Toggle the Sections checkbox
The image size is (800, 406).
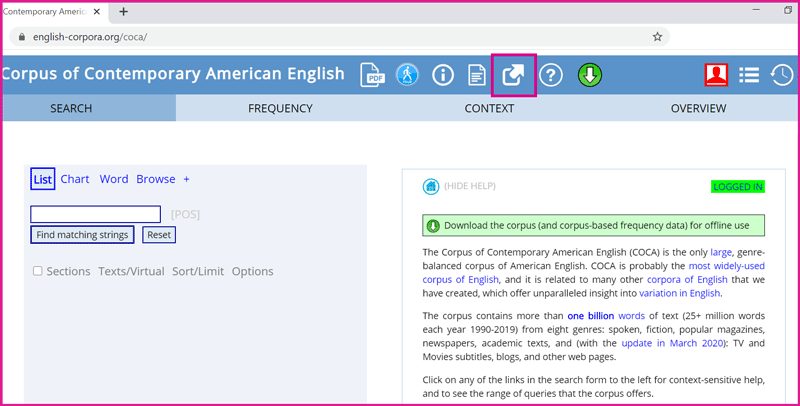(38, 271)
